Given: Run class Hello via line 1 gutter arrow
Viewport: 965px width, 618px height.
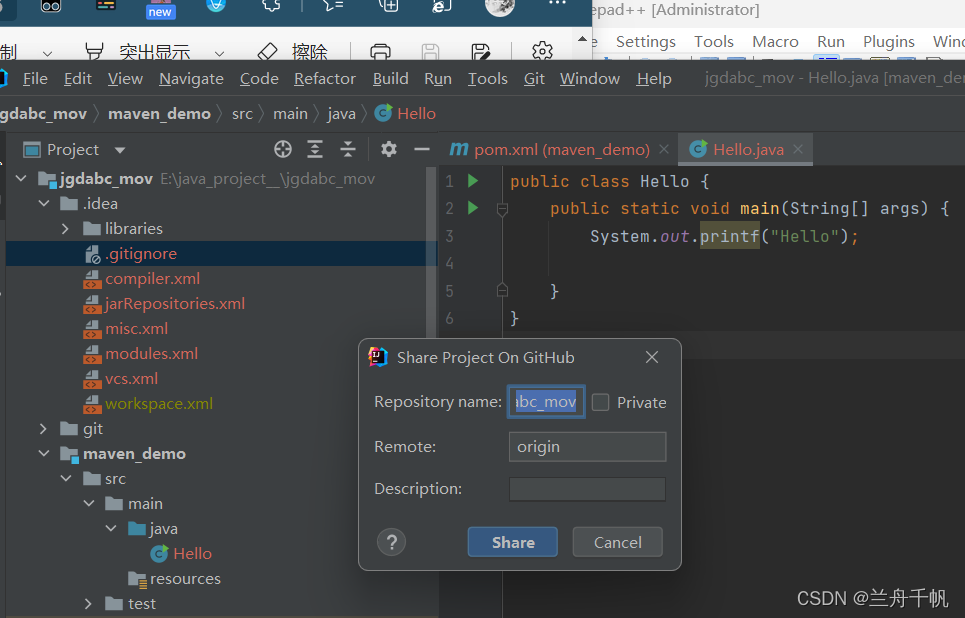Looking at the screenshot, I should tap(473, 180).
